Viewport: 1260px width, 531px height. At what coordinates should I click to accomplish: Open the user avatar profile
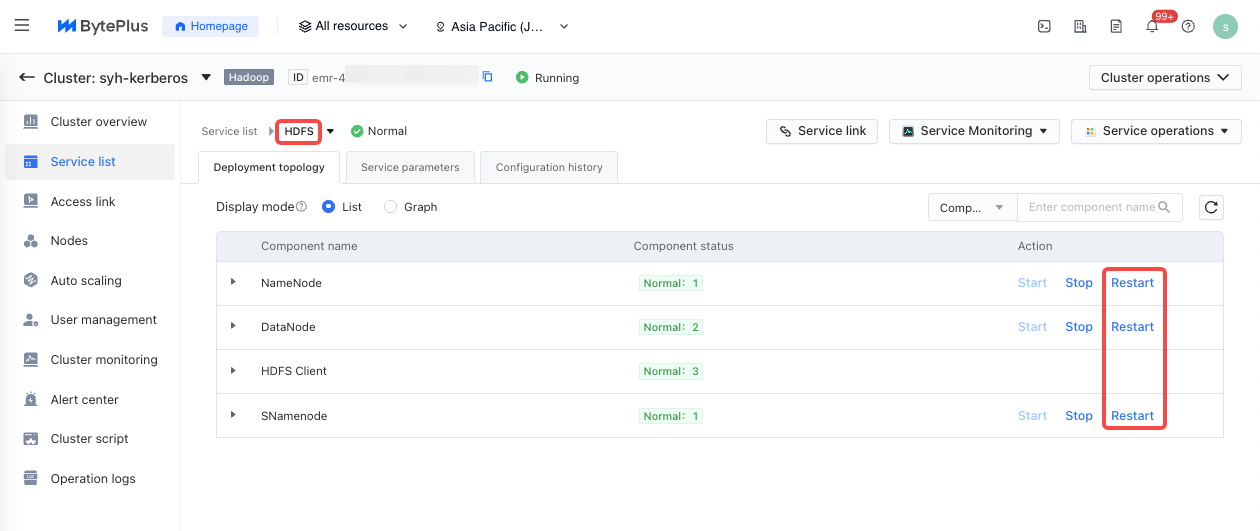[1225, 27]
